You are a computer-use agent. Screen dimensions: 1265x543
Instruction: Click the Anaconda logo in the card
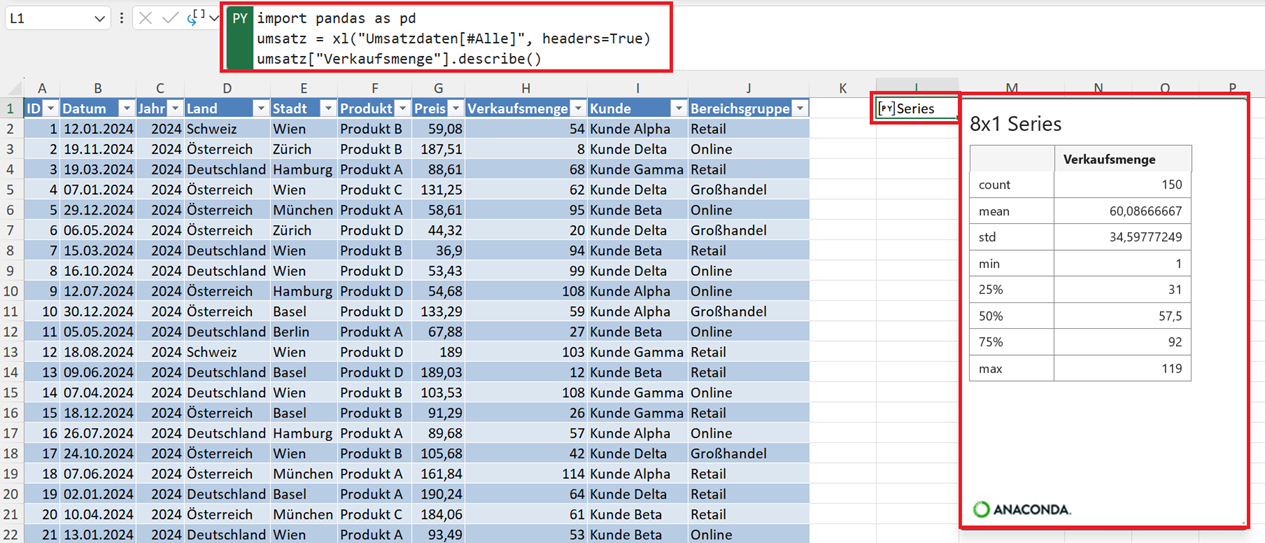(x=1022, y=509)
